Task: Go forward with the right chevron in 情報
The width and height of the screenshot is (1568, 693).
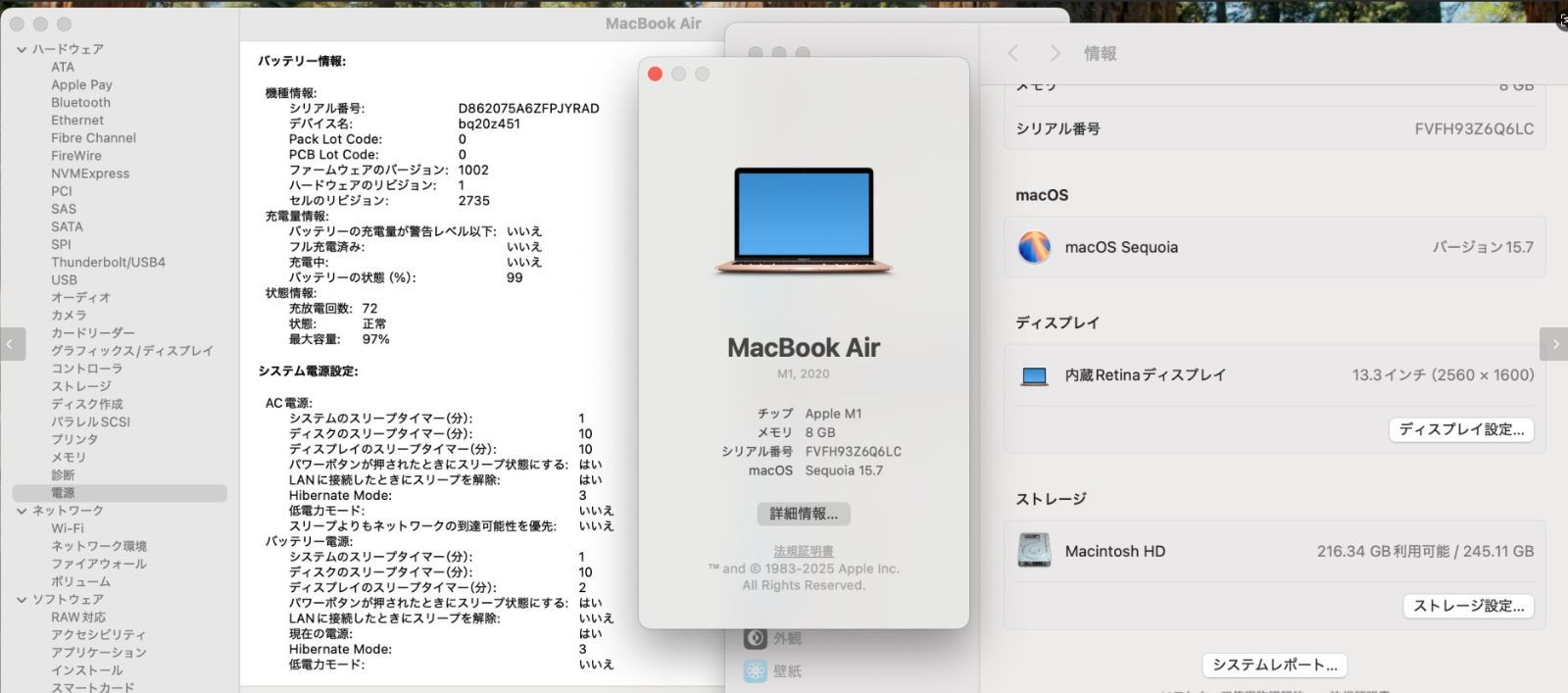Action: (1054, 53)
